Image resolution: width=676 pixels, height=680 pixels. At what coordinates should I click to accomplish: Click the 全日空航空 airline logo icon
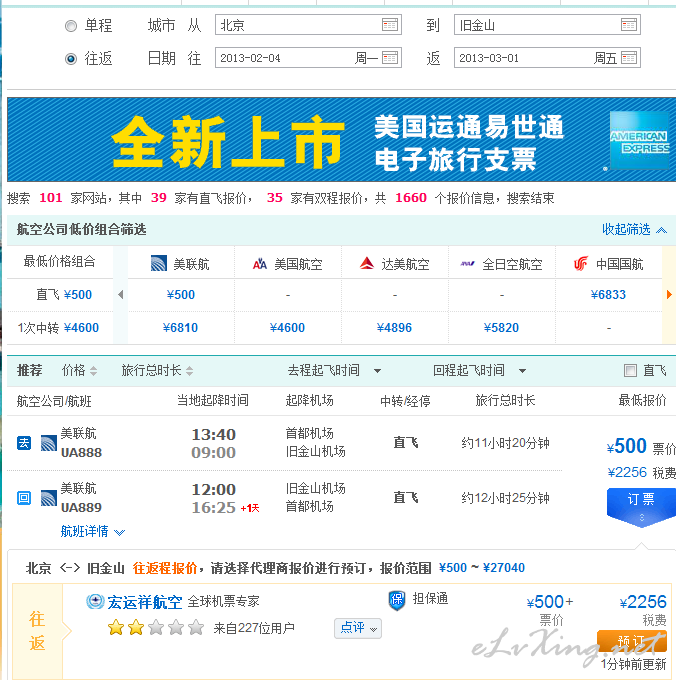pyautogui.click(x=467, y=264)
